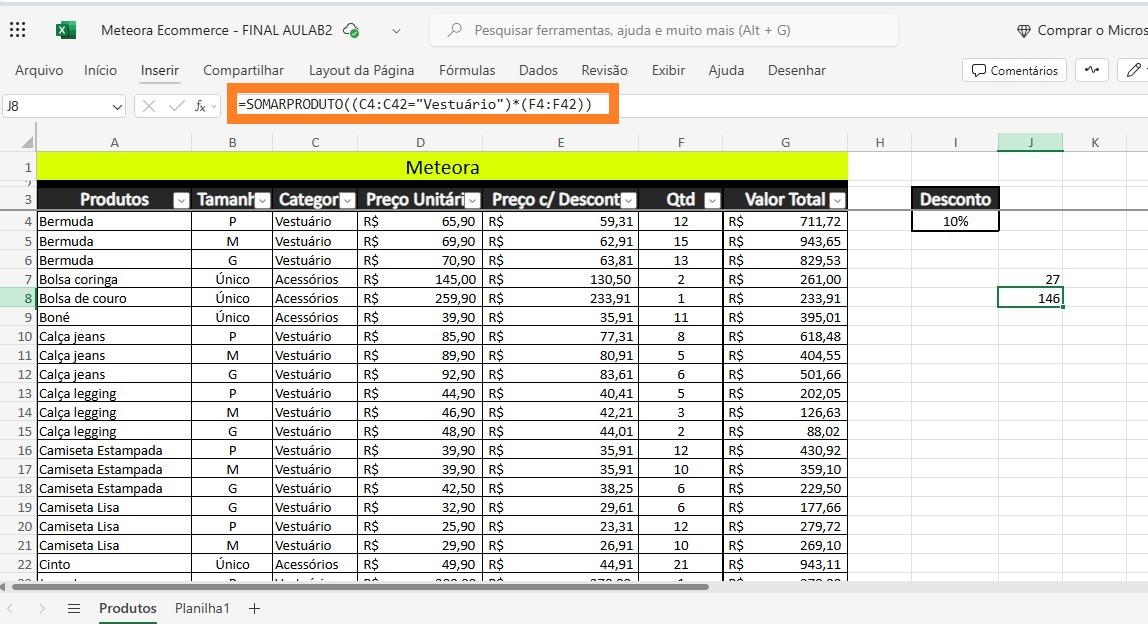Click the Excel logo icon
This screenshot has width=1148, height=624.
[x=66, y=30]
